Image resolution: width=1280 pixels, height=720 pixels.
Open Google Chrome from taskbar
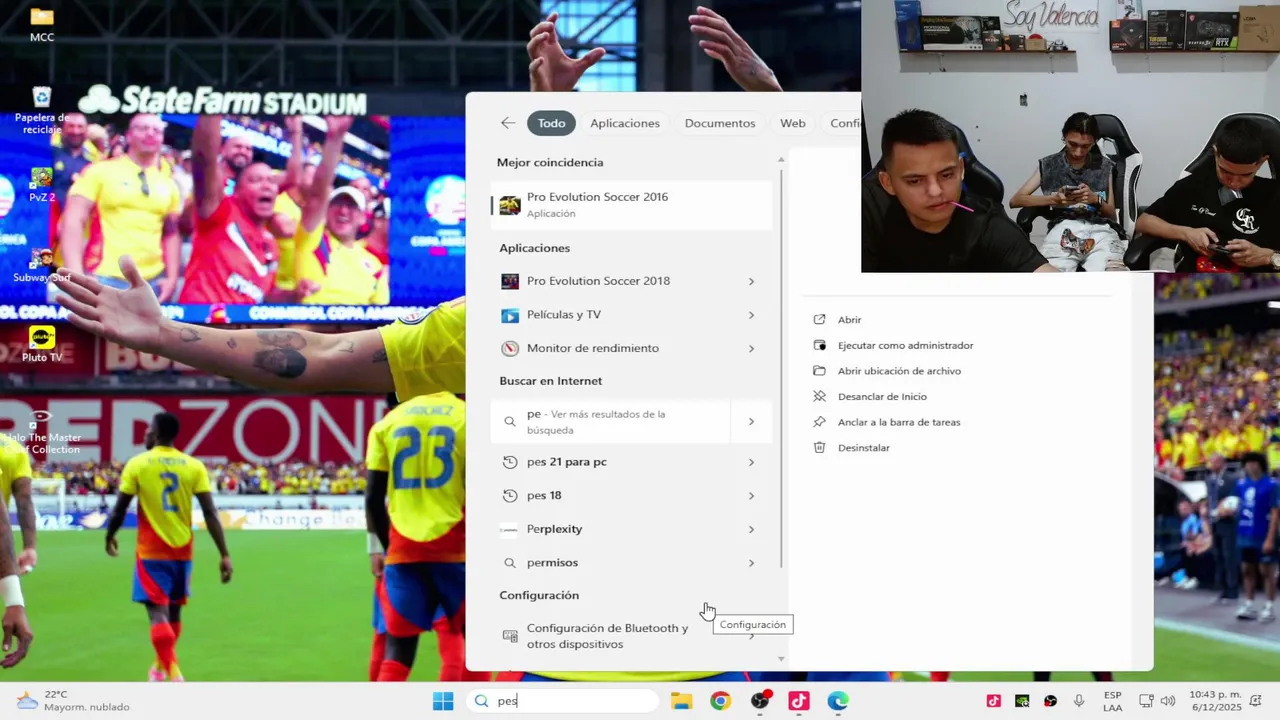[x=720, y=701]
